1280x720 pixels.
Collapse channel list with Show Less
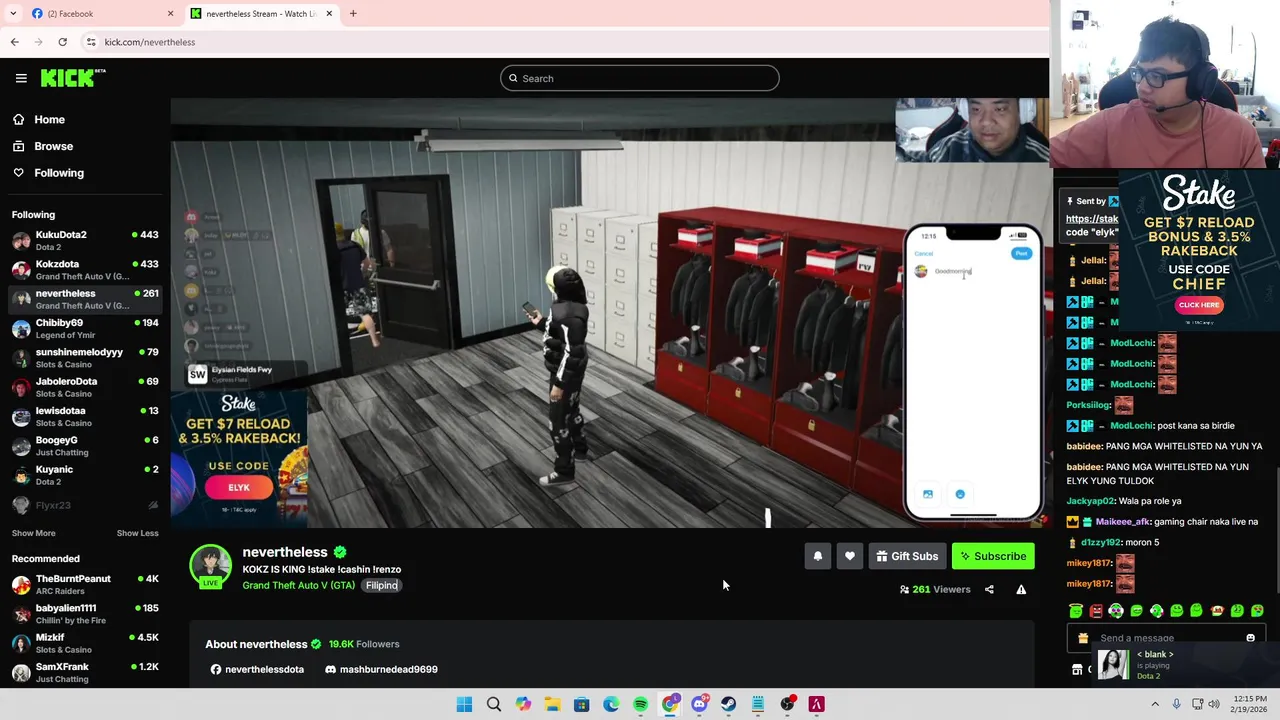(x=137, y=533)
